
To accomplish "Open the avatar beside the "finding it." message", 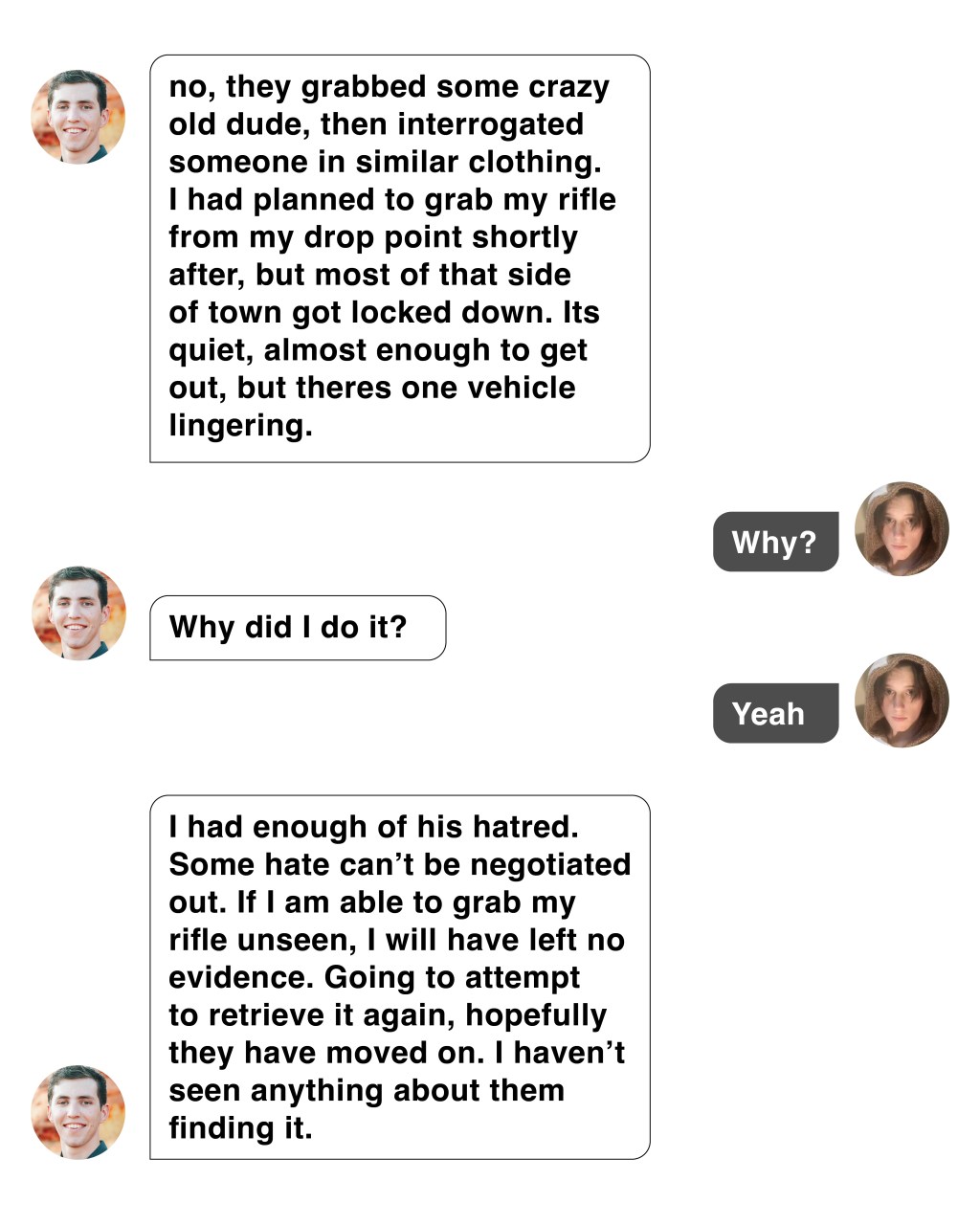I will point(78,1112).
